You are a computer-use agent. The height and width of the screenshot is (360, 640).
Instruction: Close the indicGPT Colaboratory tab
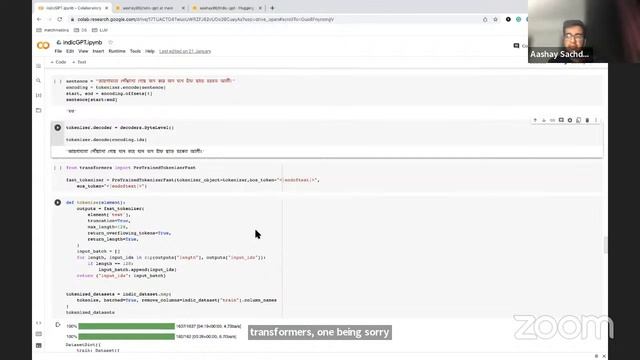pos(107,8)
